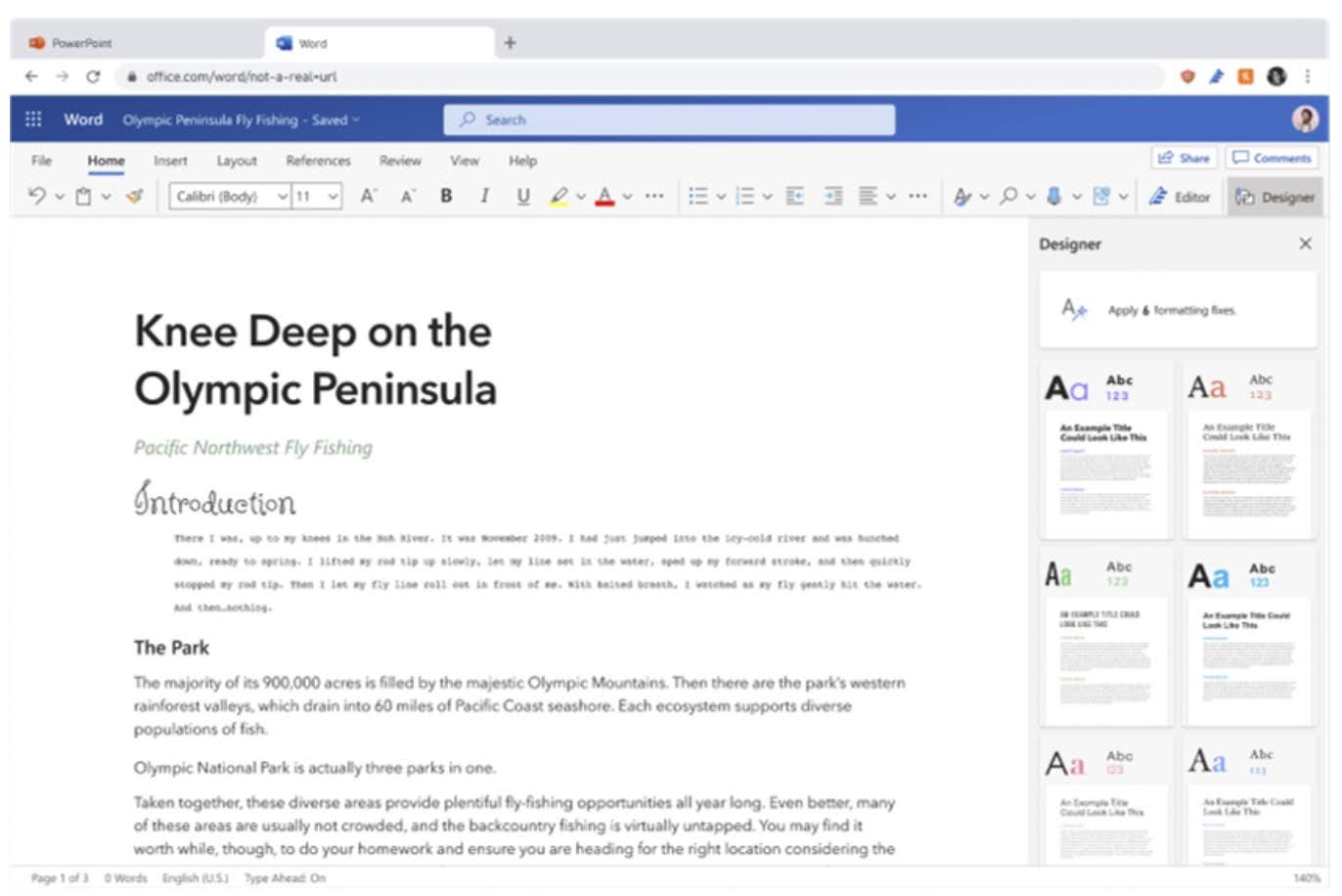Viewport: 1342px width, 896px height.
Task: Expand the highlight color dropdown arrow
Action: 581,197
